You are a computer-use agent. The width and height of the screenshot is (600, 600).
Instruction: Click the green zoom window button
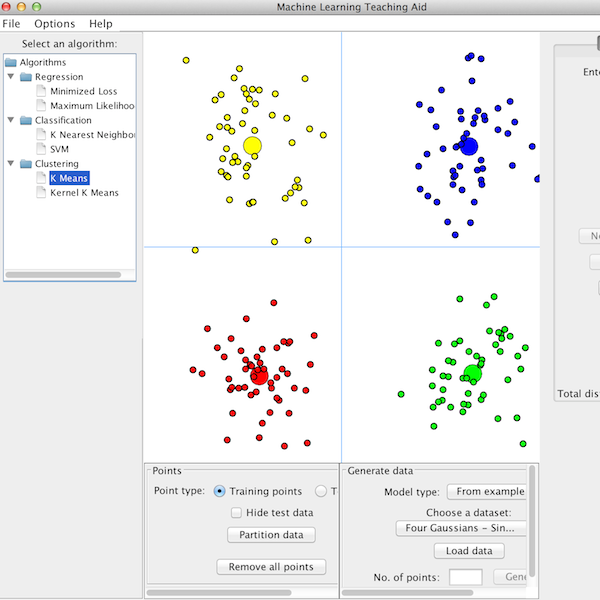(36, 7)
